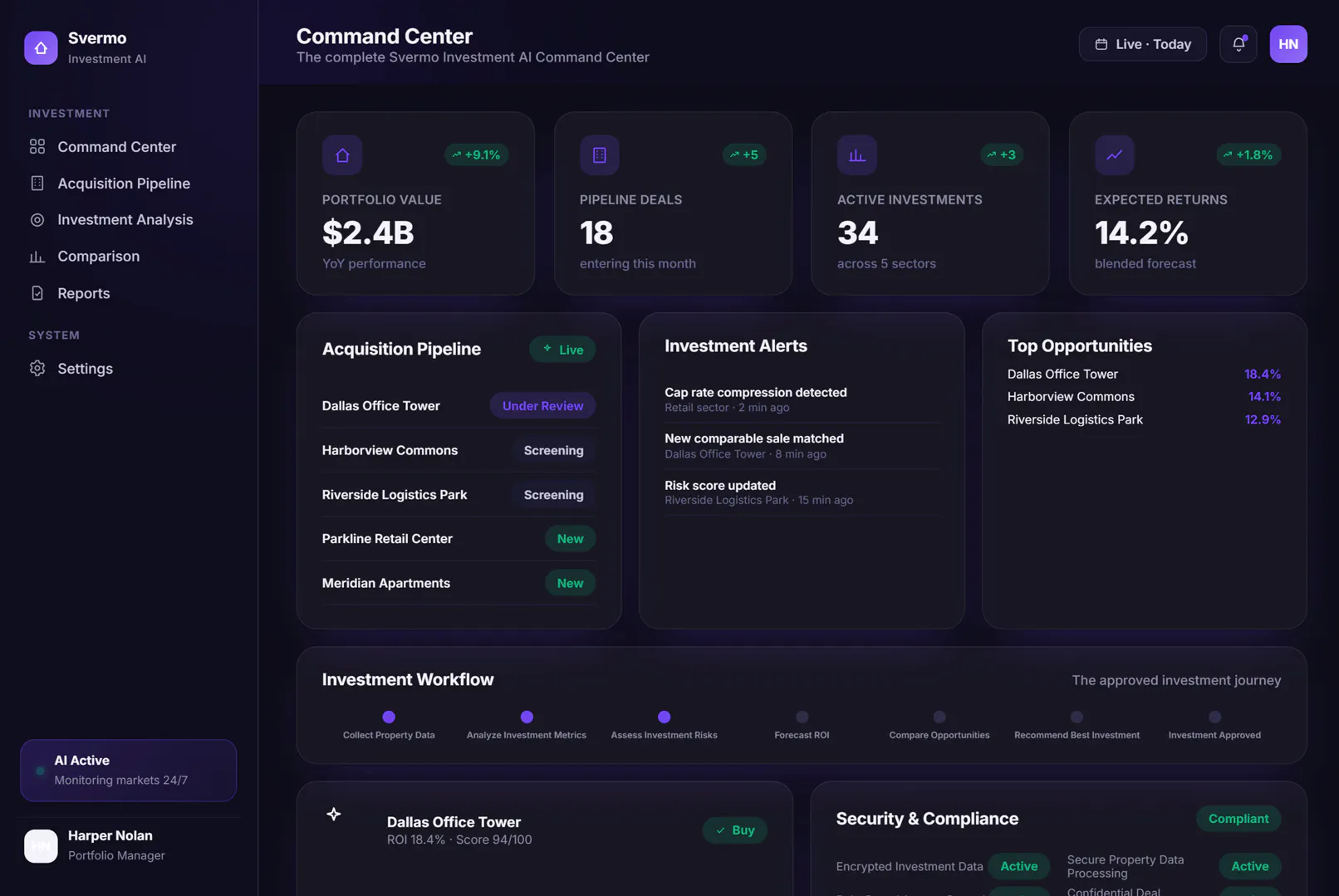
Task: Click the Acquisition Pipeline sidebar icon
Action: [x=37, y=184]
